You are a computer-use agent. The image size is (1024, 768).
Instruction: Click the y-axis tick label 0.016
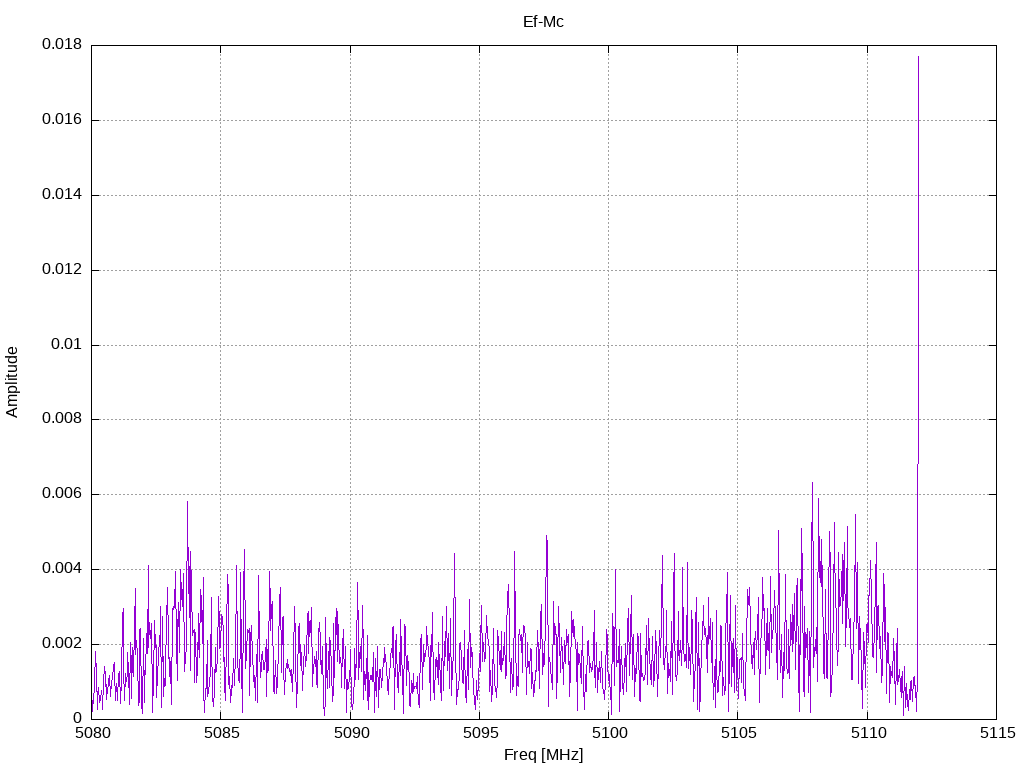coord(62,120)
